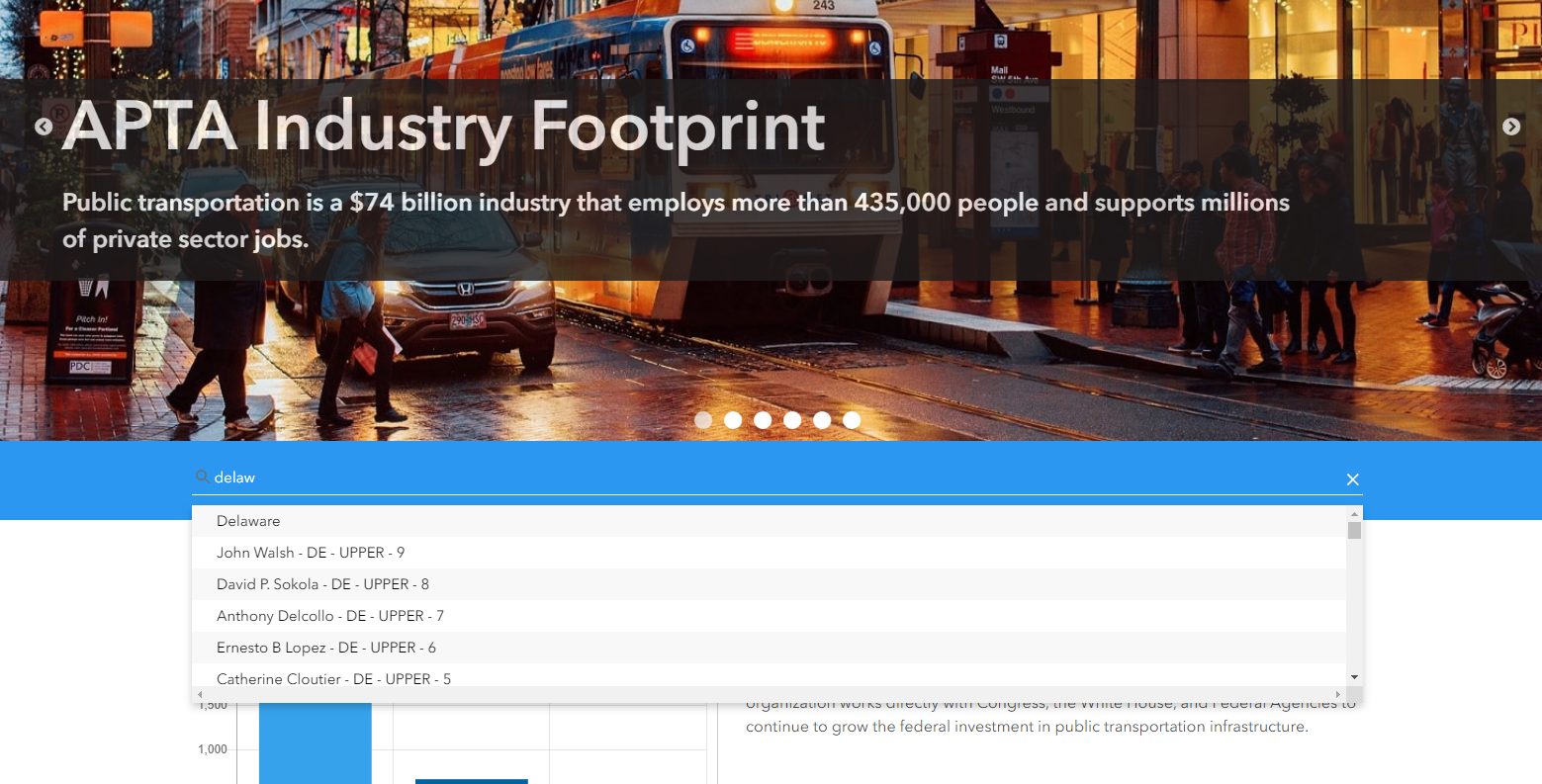Click the suggestion list scroll-left arrow
The height and width of the screenshot is (784, 1542).
[201, 695]
